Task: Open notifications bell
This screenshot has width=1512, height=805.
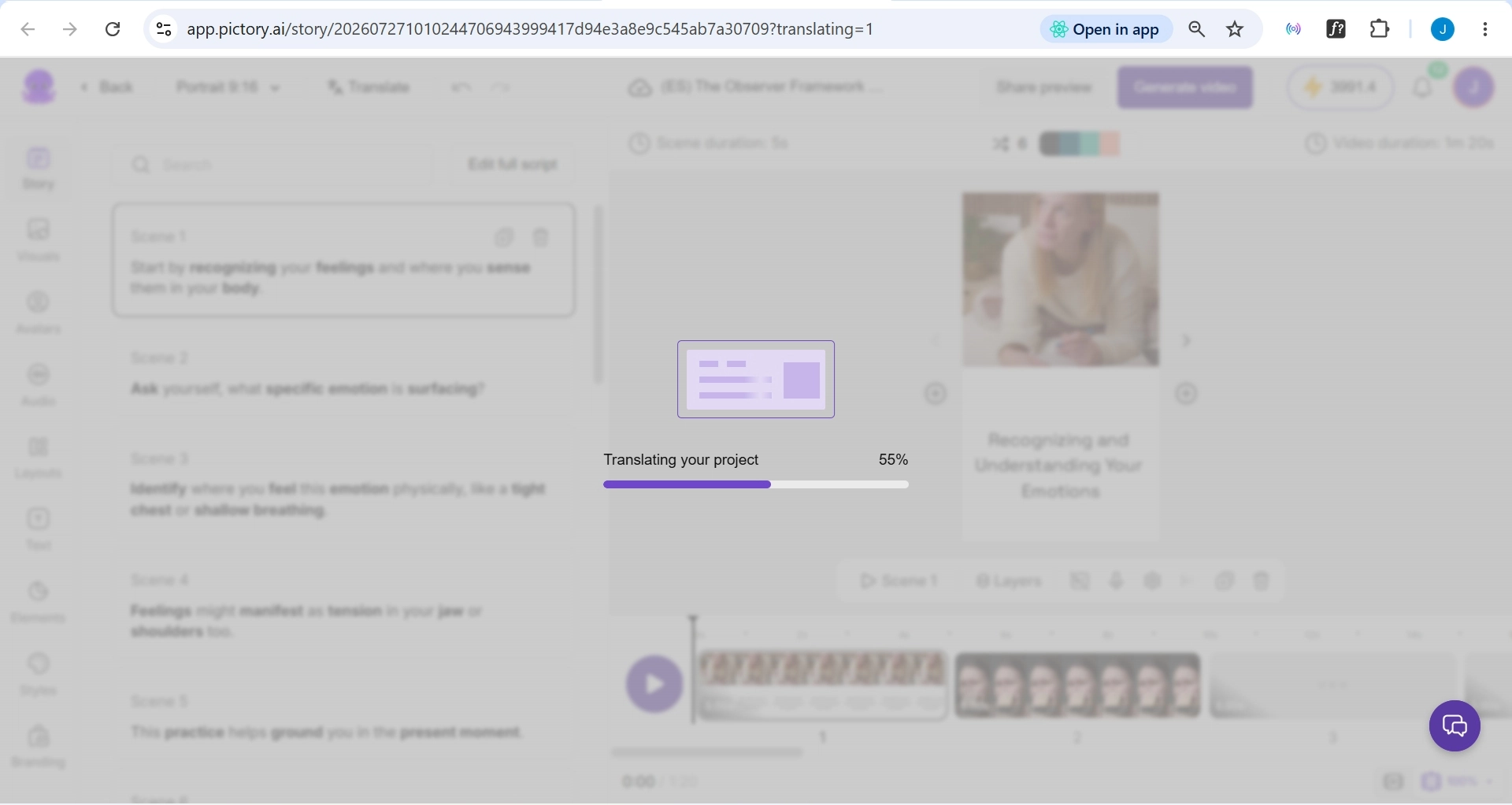Action: click(1422, 87)
